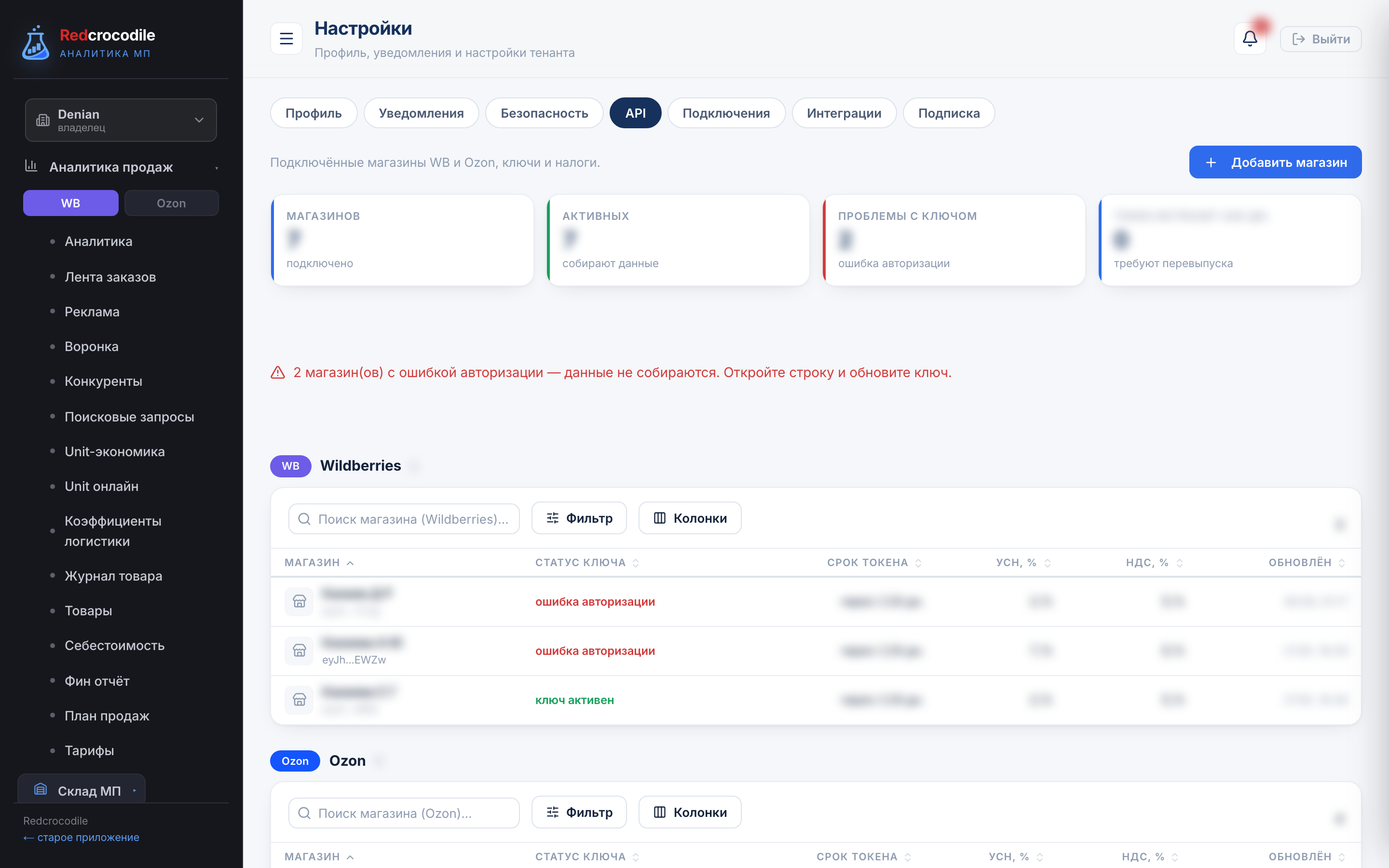Go to the Подключения tab
This screenshot has height=868, width=1389.
click(726, 113)
